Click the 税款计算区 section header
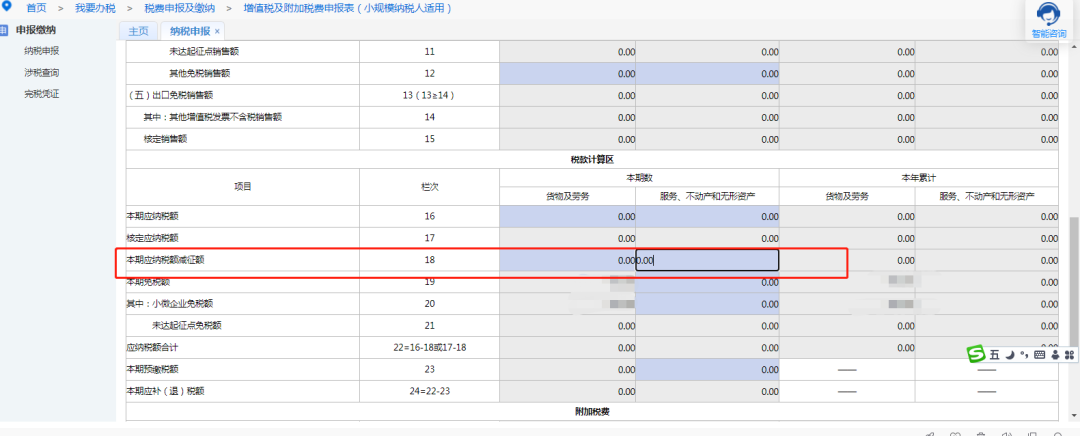 coord(592,160)
